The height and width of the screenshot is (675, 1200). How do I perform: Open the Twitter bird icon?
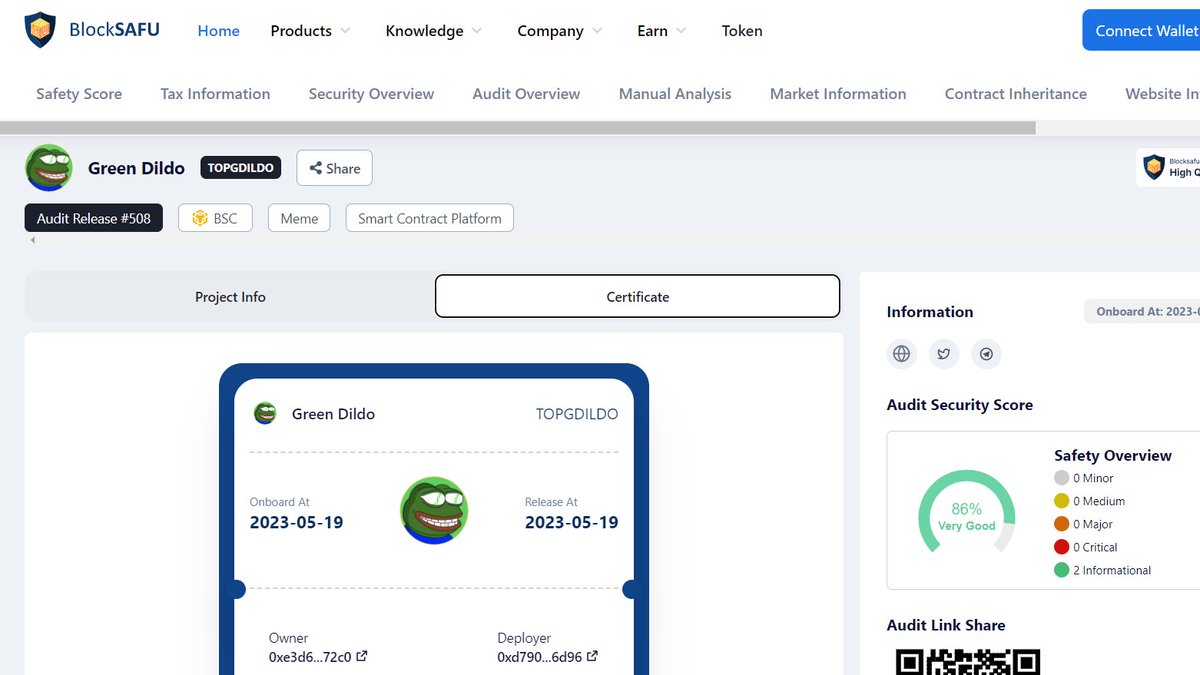click(x=944, y=354)
